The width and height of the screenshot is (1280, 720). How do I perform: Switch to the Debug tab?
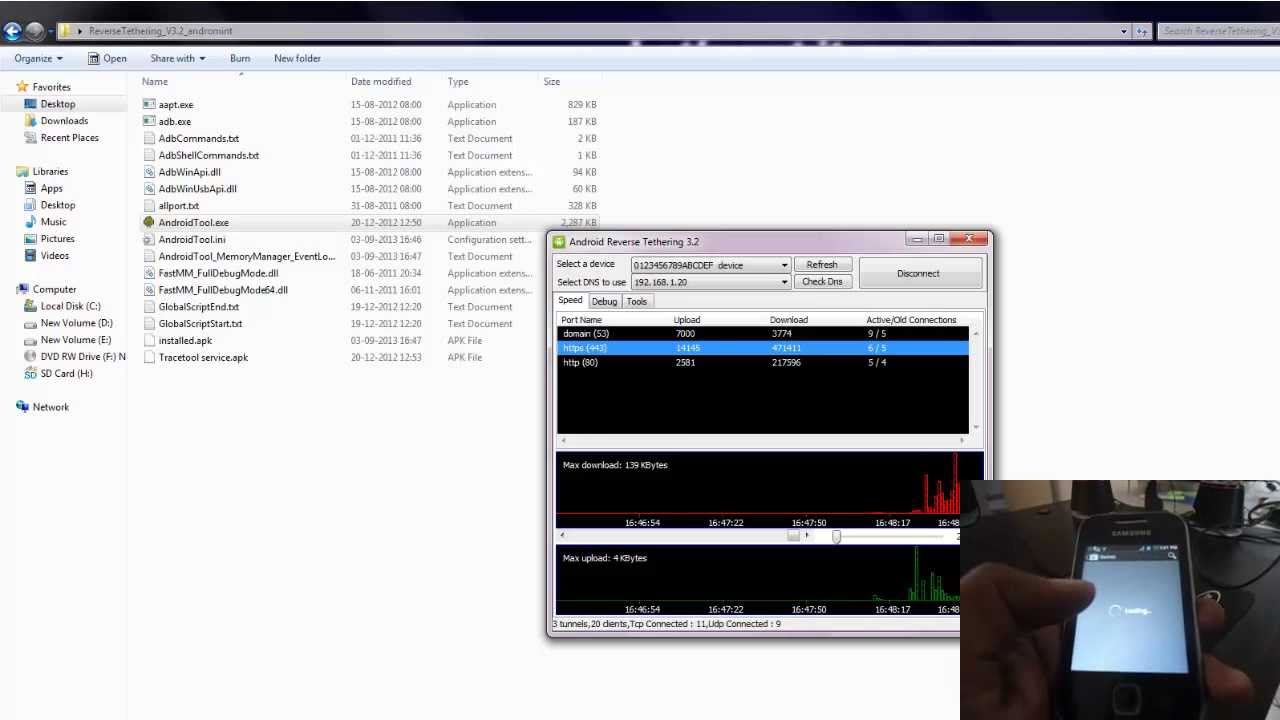[x=604, y=302]
